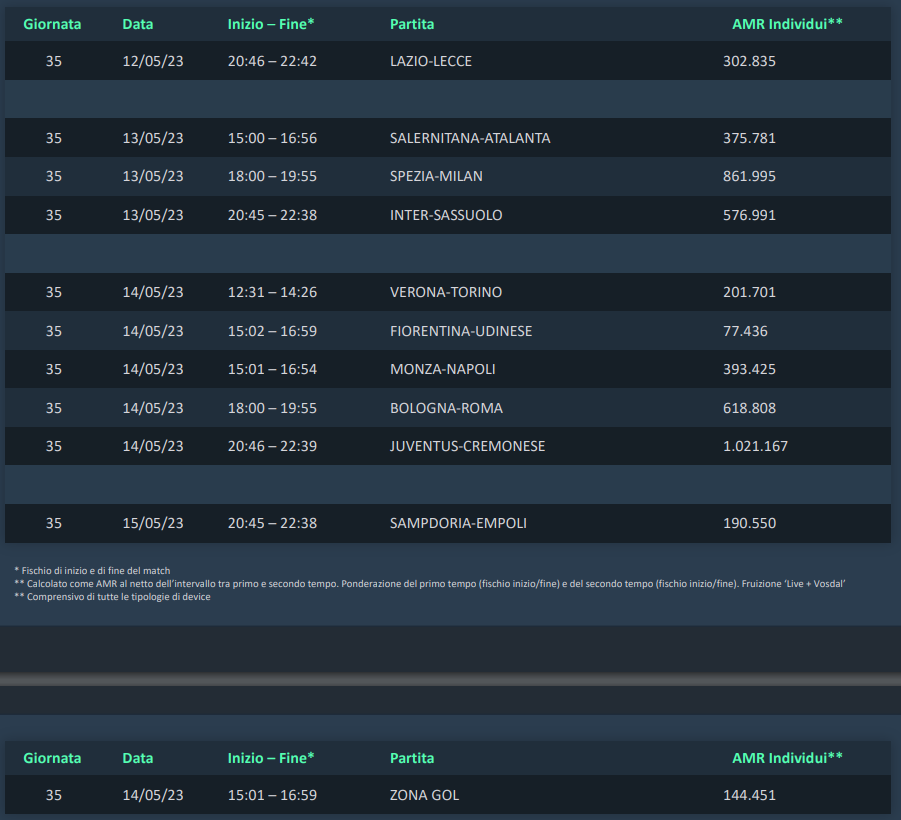Click the MONZA-NAPOLI row date 14/05/23
The height and width of the screenshot is (820, 901).
[x=153, y=369]
